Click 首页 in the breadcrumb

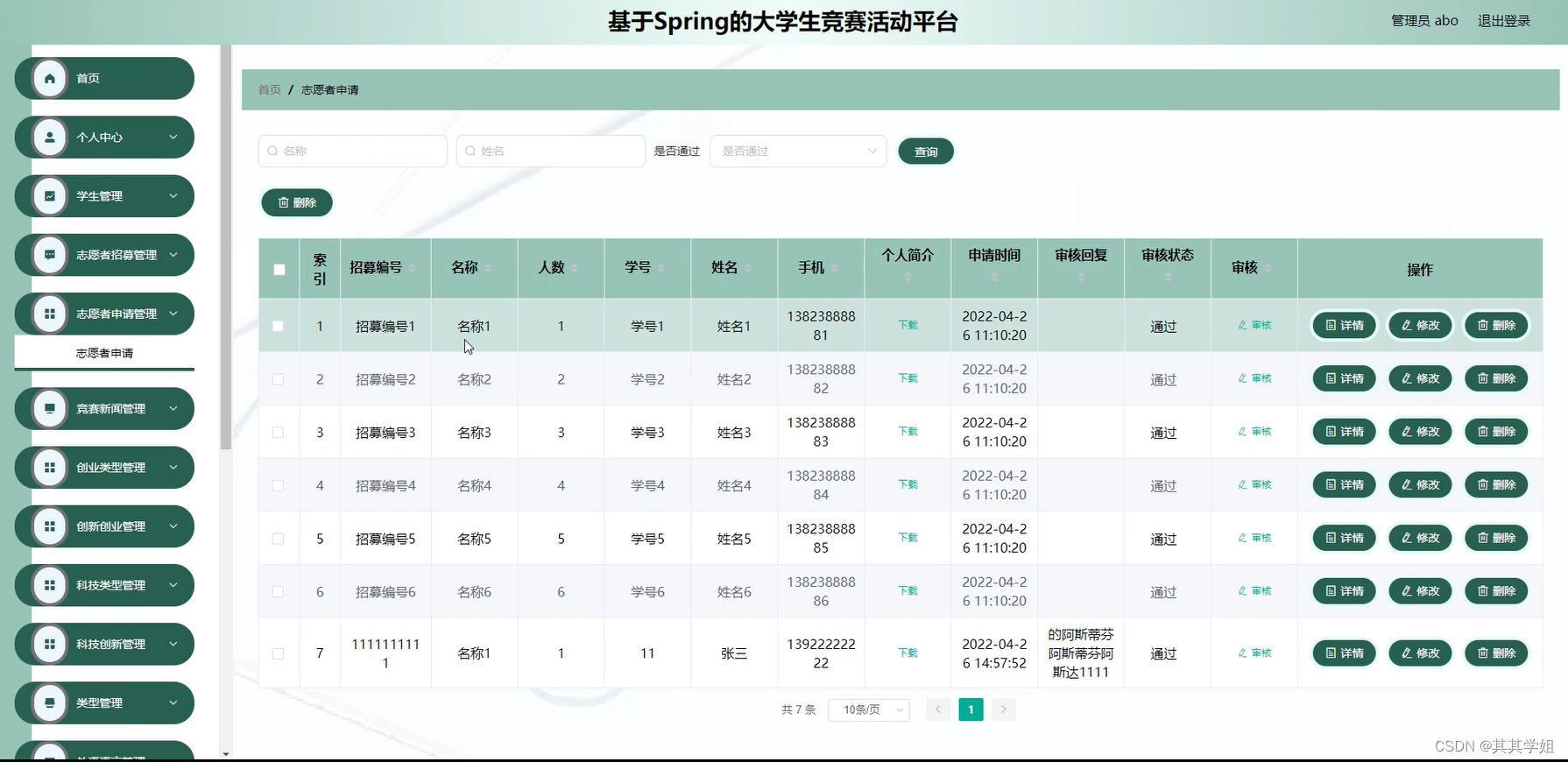(270, 90)
